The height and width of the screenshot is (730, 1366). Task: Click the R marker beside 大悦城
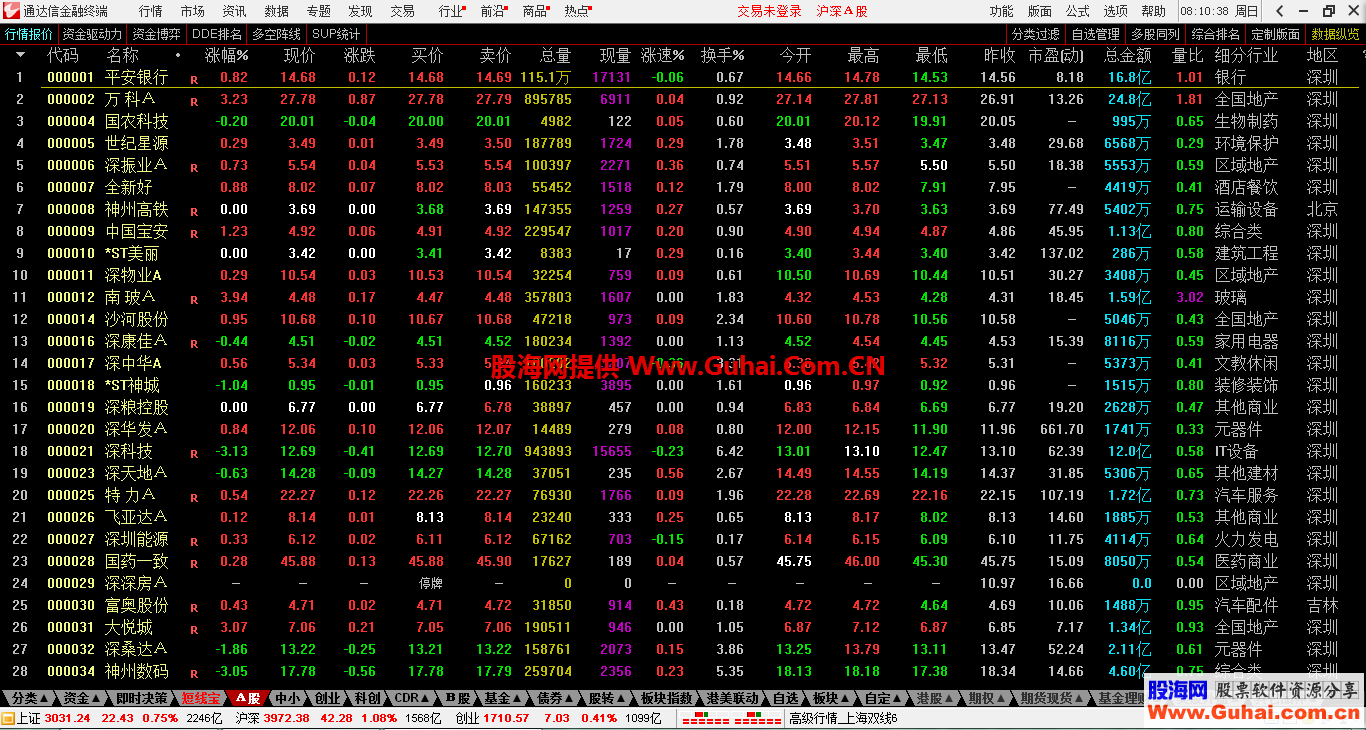coord(194,629)
